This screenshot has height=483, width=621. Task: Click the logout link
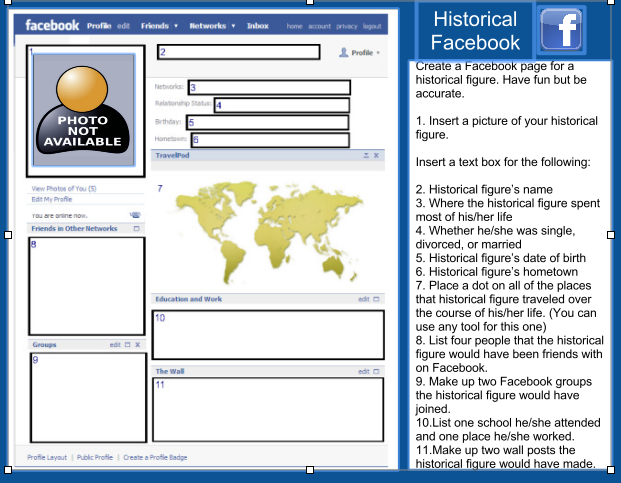372,26
